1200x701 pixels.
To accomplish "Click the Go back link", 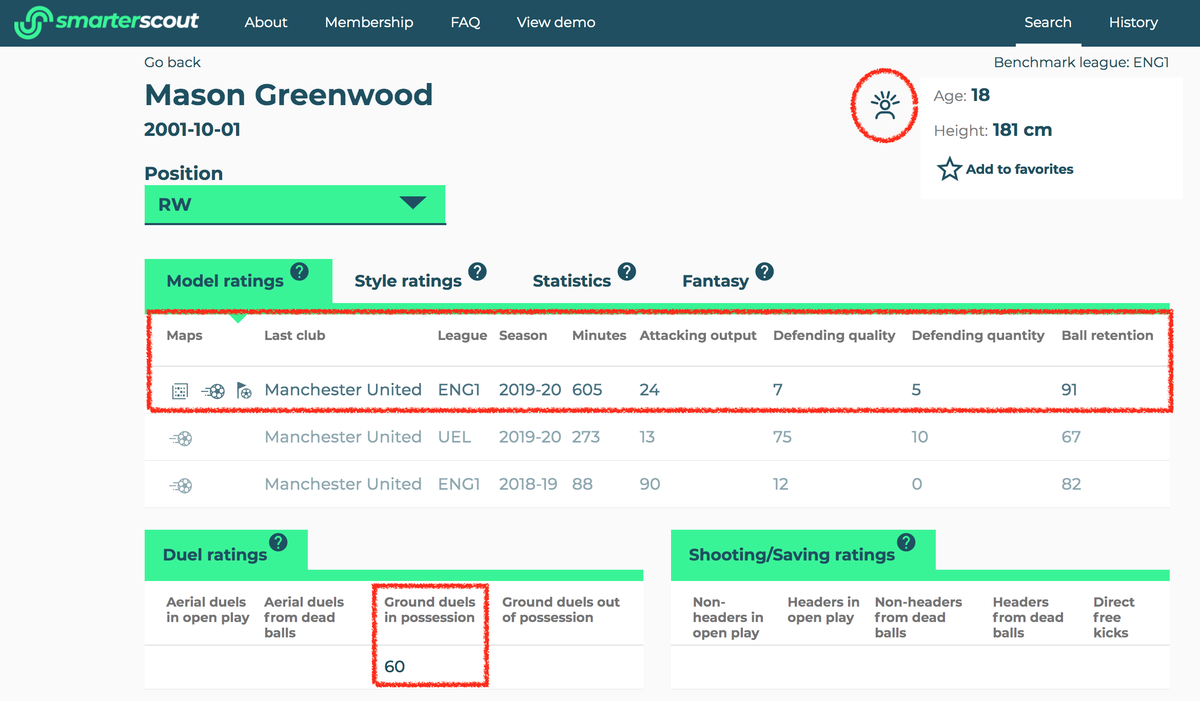I will coord(172,62).
